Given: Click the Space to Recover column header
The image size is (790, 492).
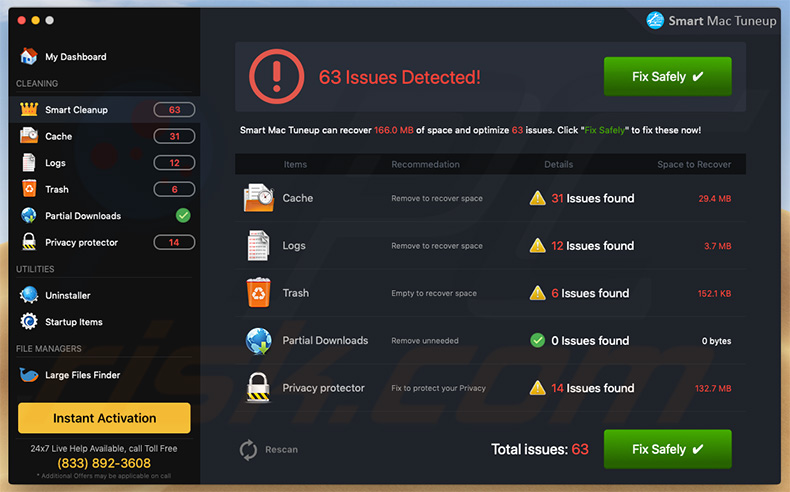Looking at the screenshot, I should (x=694, y=164).
